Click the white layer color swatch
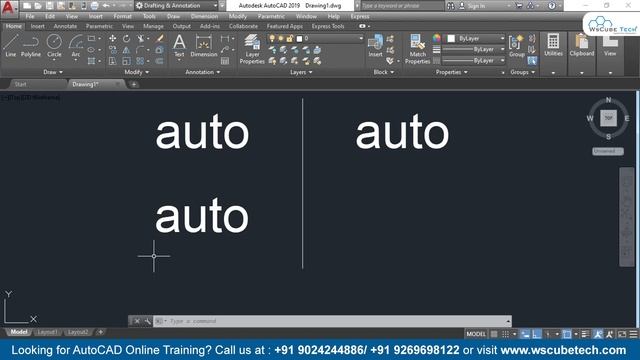Viewport: 640px width, 360px height. [299, 39]
